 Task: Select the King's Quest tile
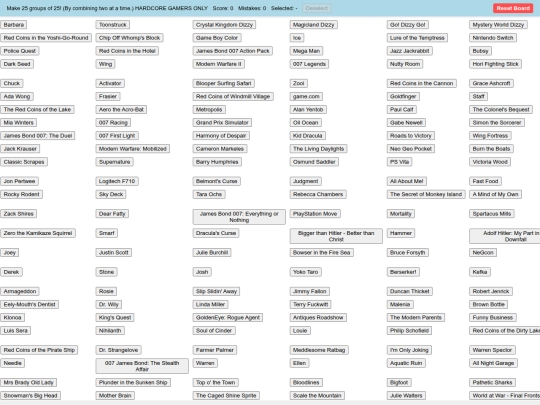tap(115, 318)
